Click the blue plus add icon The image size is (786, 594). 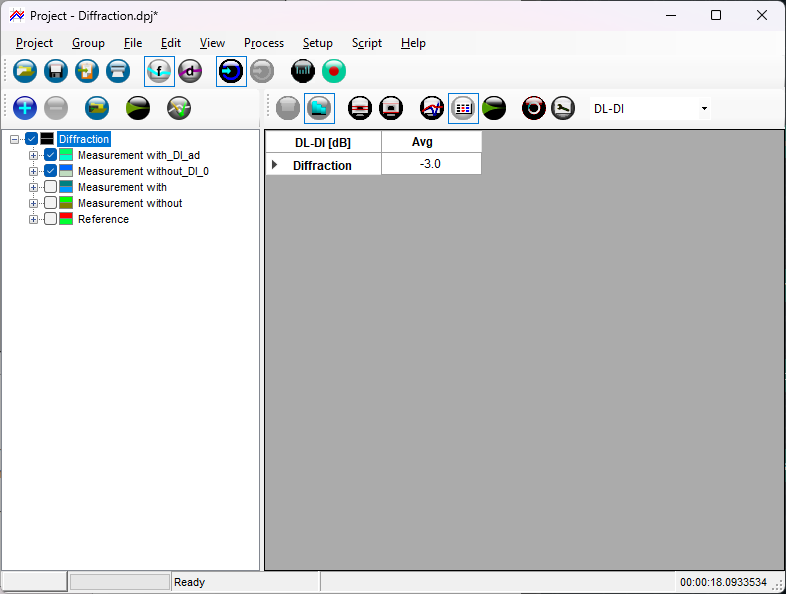(25, 108)
